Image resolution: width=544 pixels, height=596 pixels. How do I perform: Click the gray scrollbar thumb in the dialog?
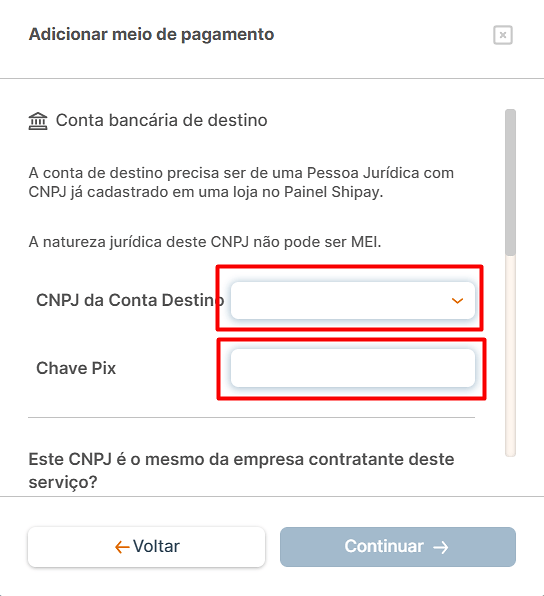coord(511,182)
